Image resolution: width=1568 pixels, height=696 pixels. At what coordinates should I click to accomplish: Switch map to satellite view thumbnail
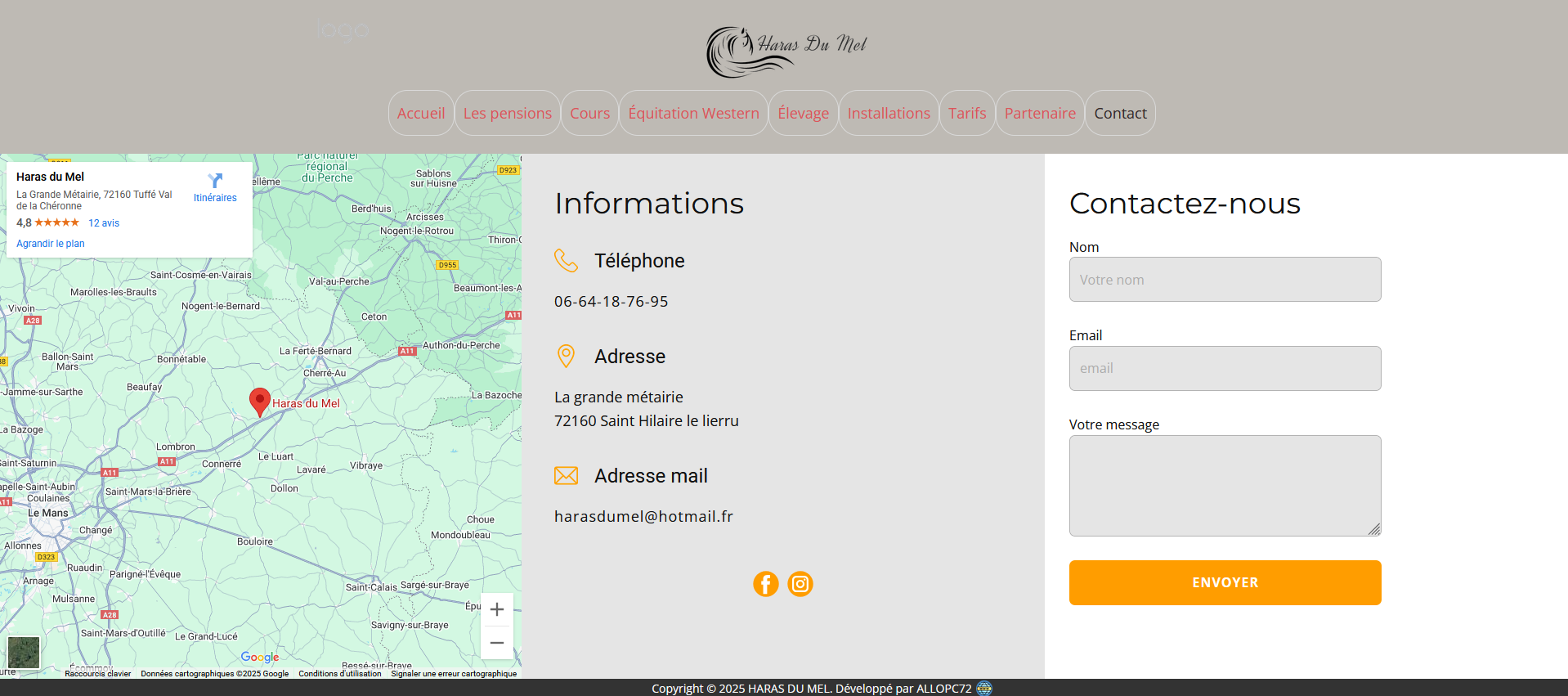click(x=24, y=653)
